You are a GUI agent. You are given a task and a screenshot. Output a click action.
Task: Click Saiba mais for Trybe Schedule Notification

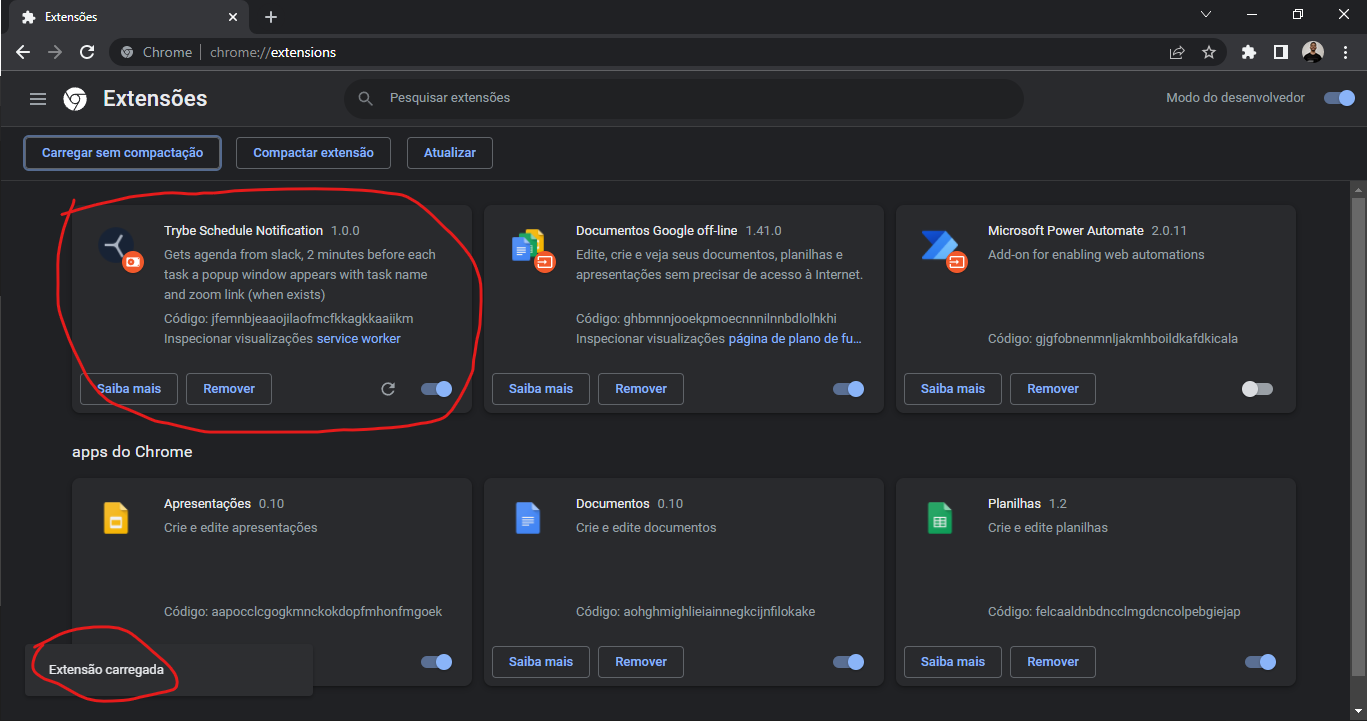point(129,389)
